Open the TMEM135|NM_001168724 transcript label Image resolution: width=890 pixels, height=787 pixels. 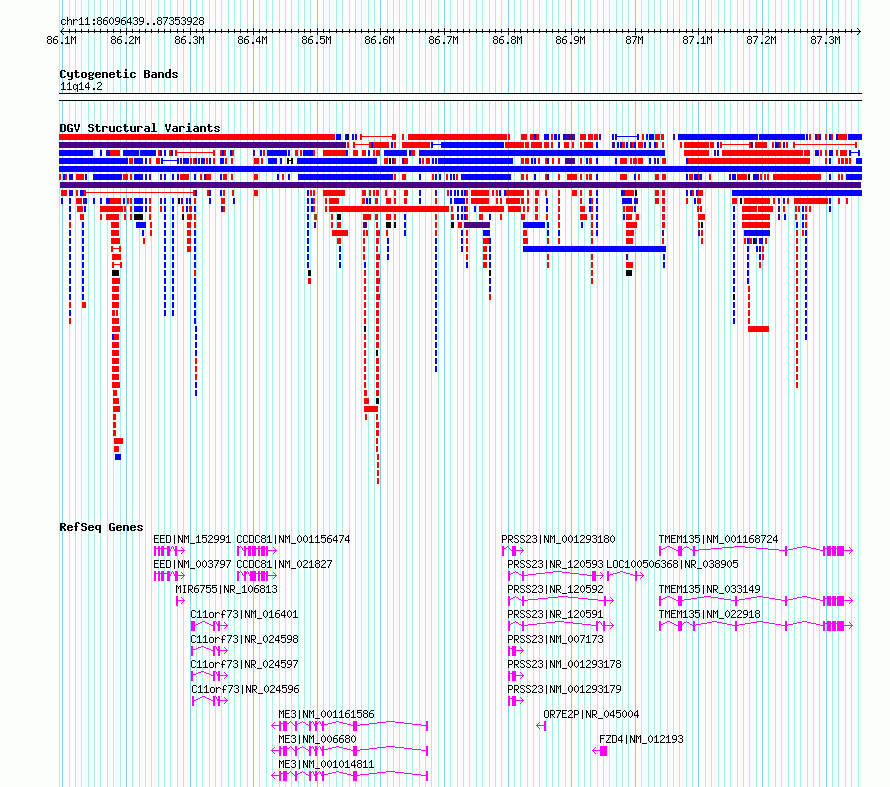[x=719, y=540]
